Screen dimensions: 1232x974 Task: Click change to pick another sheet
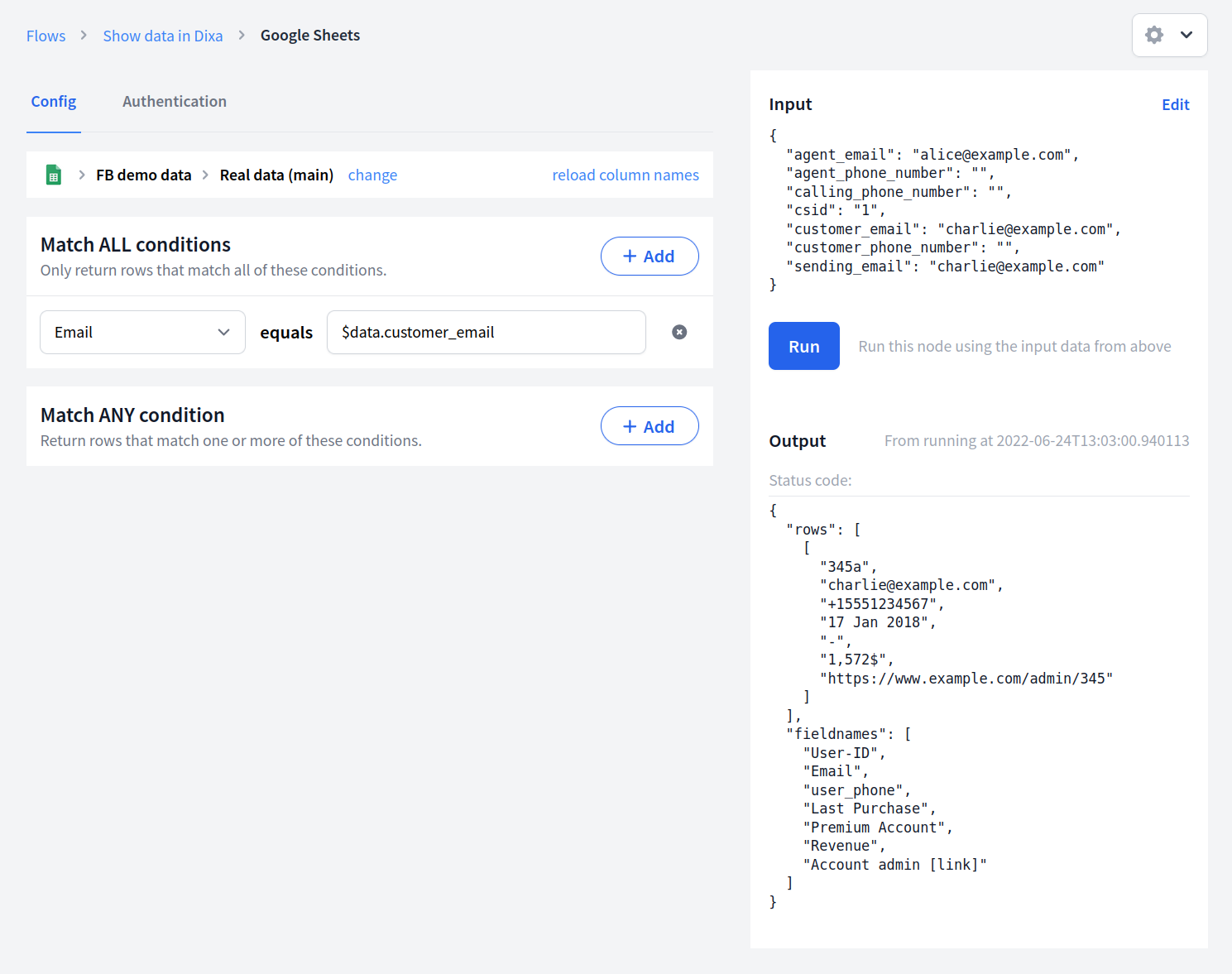[372, 175]
